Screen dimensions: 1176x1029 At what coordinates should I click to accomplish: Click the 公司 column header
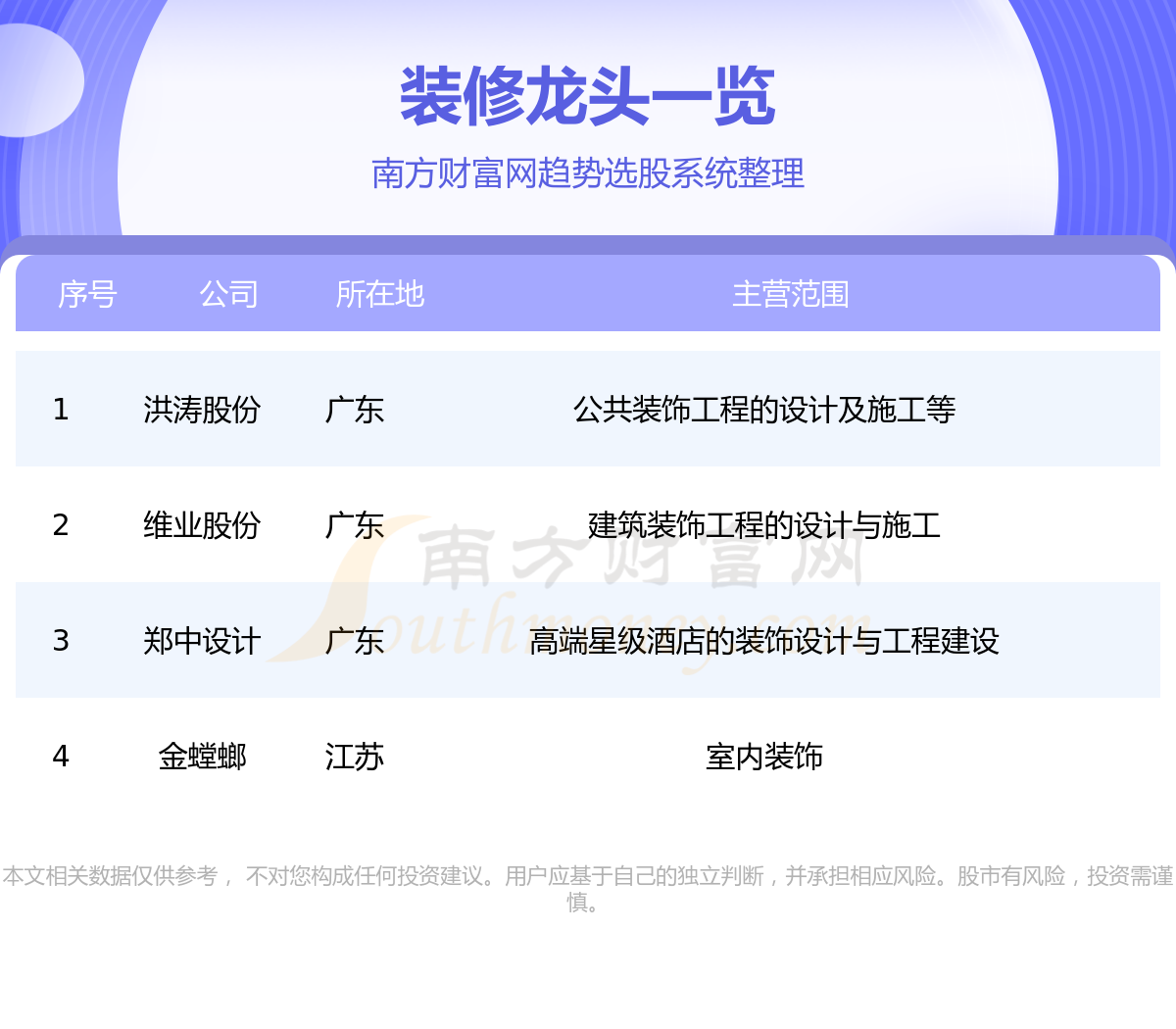[x=228, y=294]
